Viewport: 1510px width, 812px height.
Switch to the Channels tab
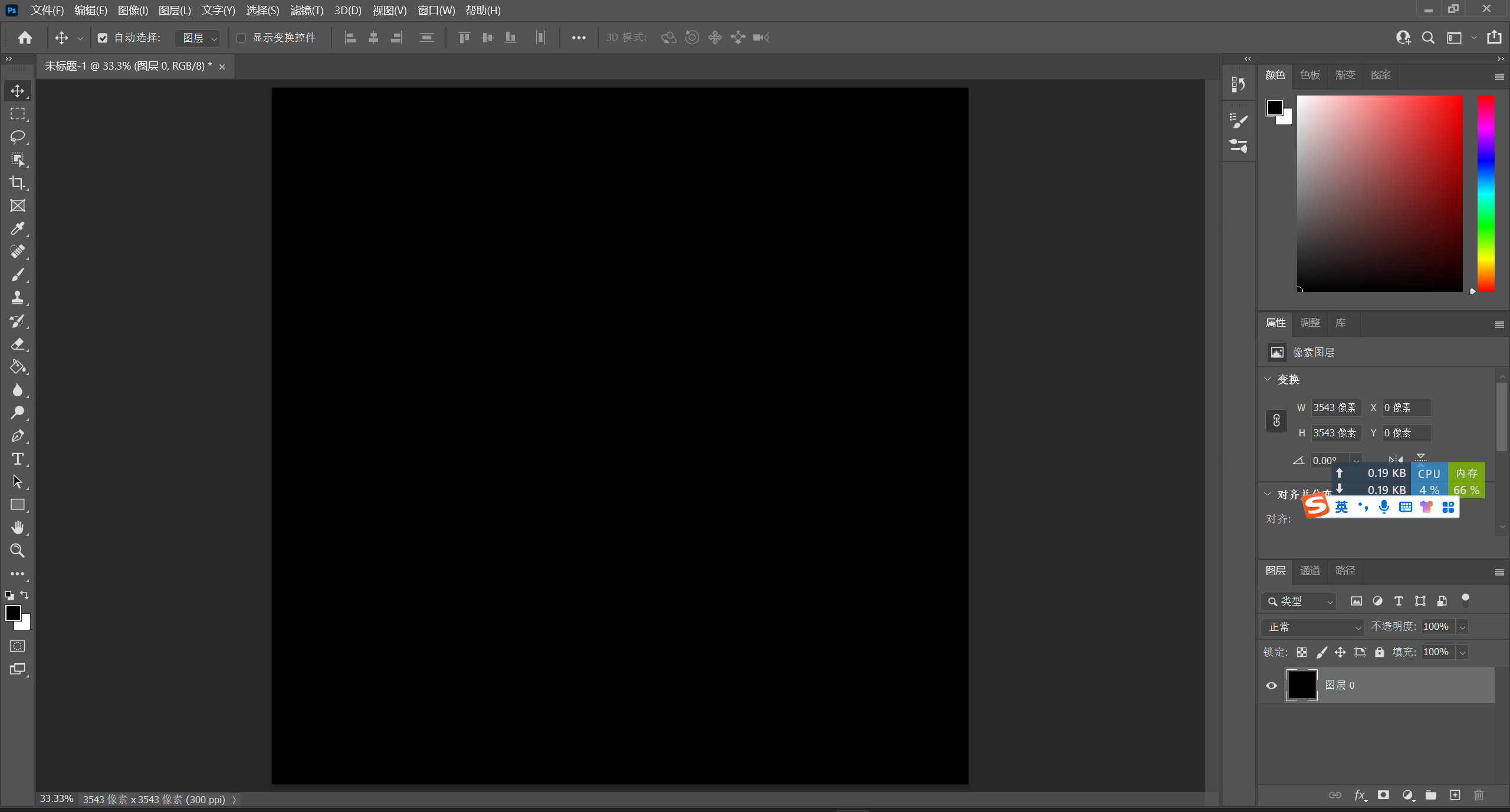[x=1310, y=570]
